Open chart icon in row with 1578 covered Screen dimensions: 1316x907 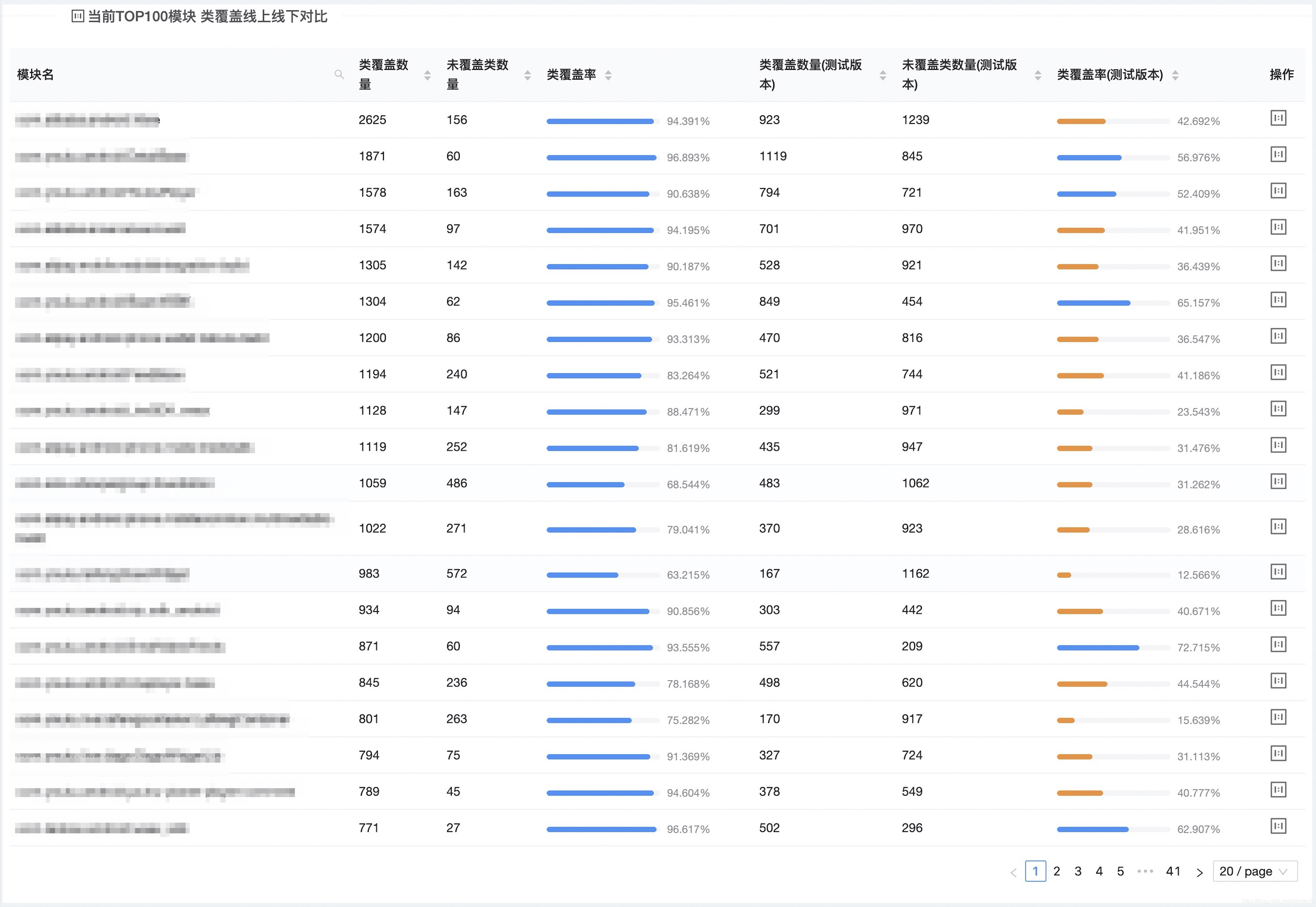(1278, 191)
